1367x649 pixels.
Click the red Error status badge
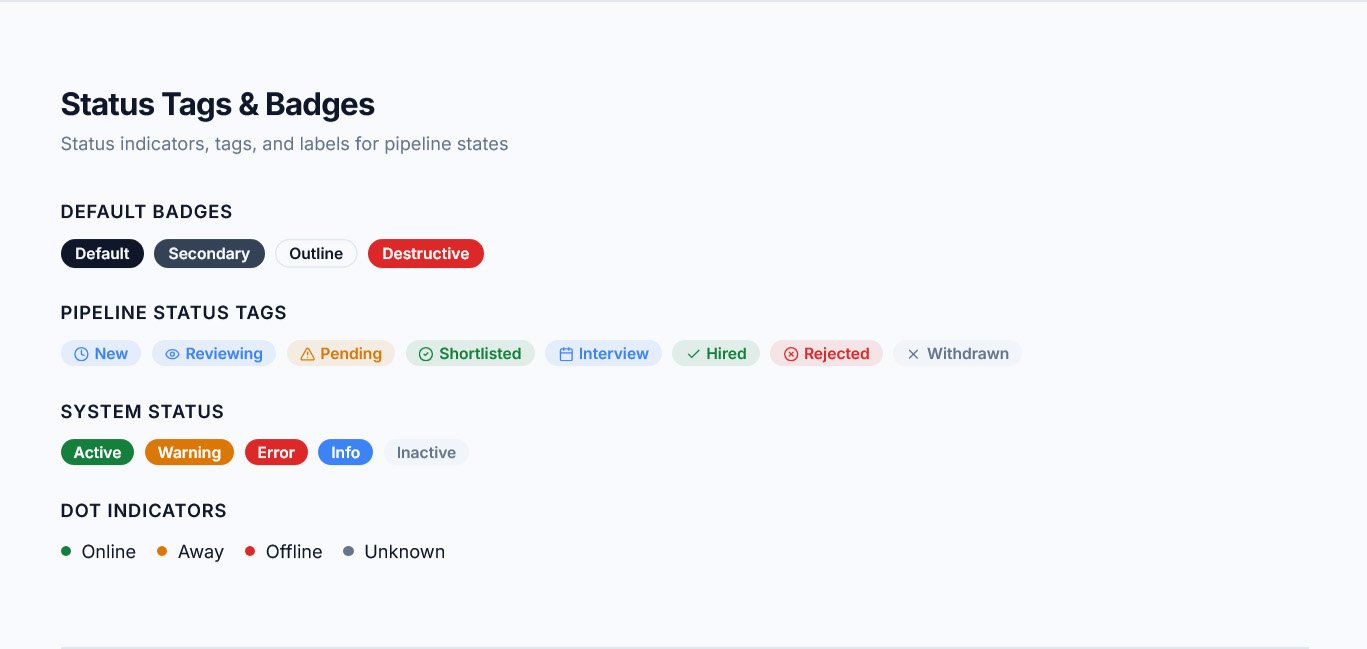tap(276, 453)
